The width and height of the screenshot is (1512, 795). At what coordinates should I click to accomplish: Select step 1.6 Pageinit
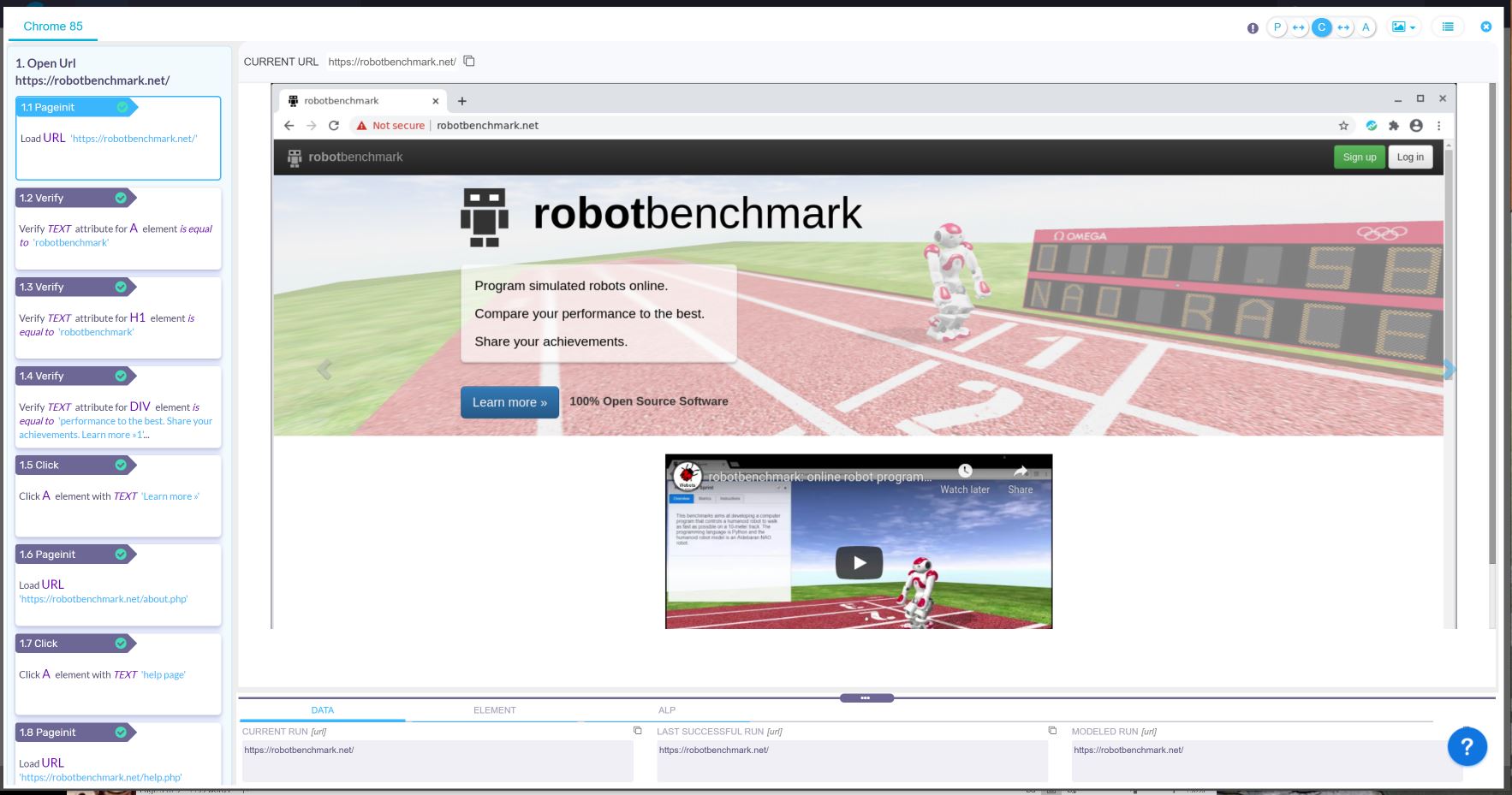118,584
